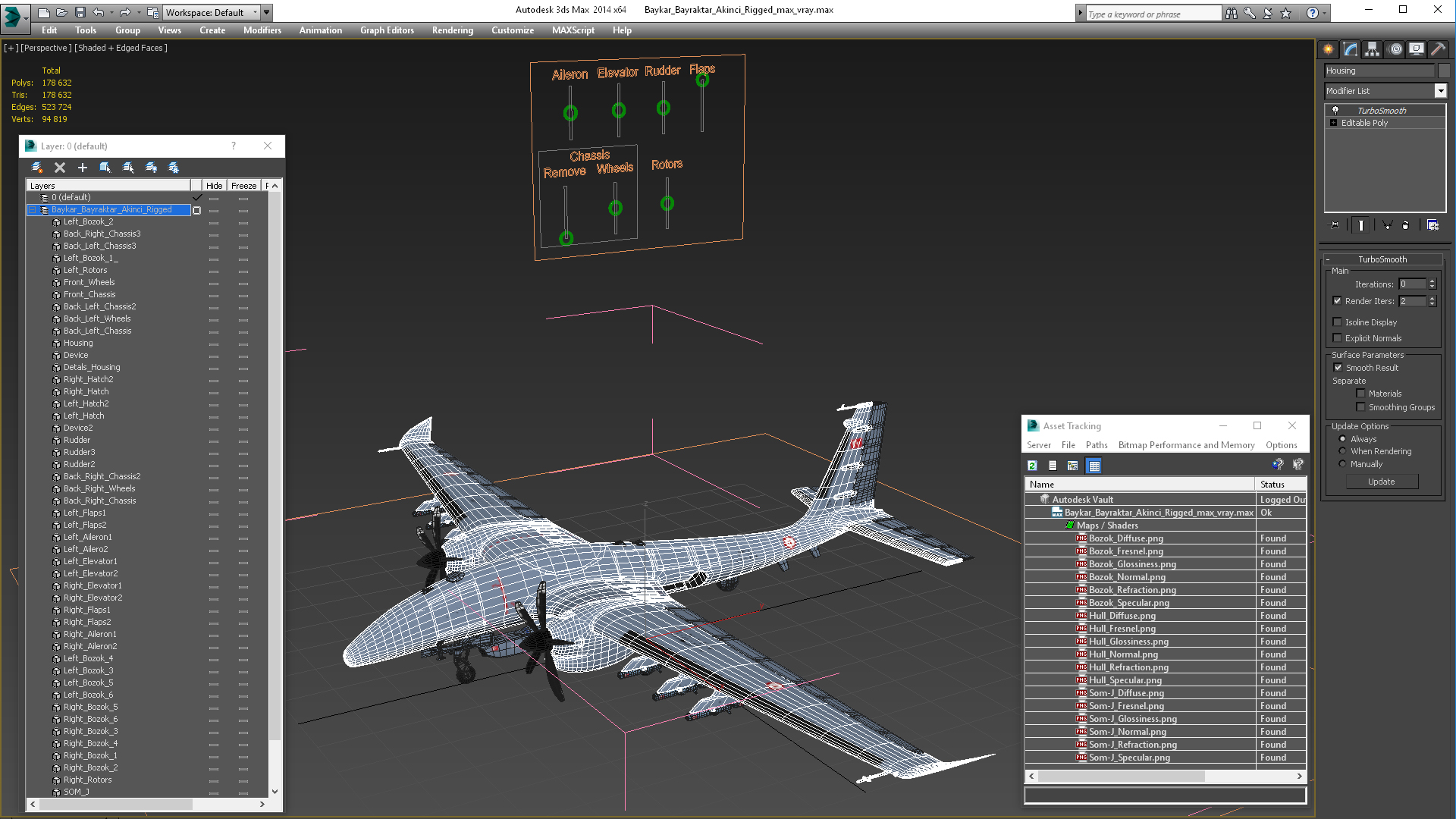The width and height of the screenshot is (1456, 819).
Task: Click the Open File folder icon
Action: coord(62,12)
